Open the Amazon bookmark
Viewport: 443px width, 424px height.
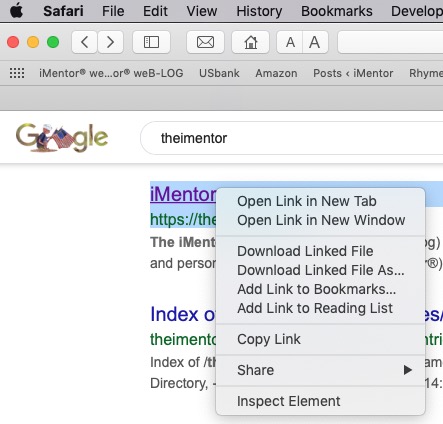[276, 73]
